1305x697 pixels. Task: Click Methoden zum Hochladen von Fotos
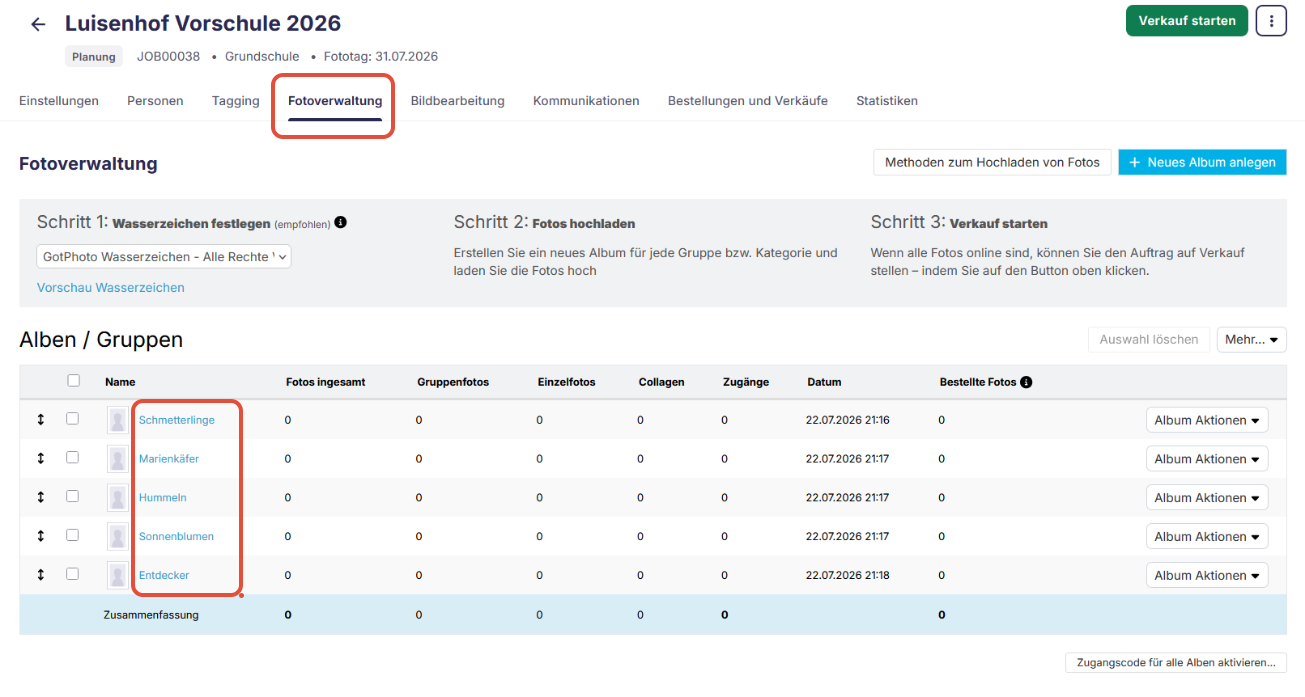click(x=992, y=162)
